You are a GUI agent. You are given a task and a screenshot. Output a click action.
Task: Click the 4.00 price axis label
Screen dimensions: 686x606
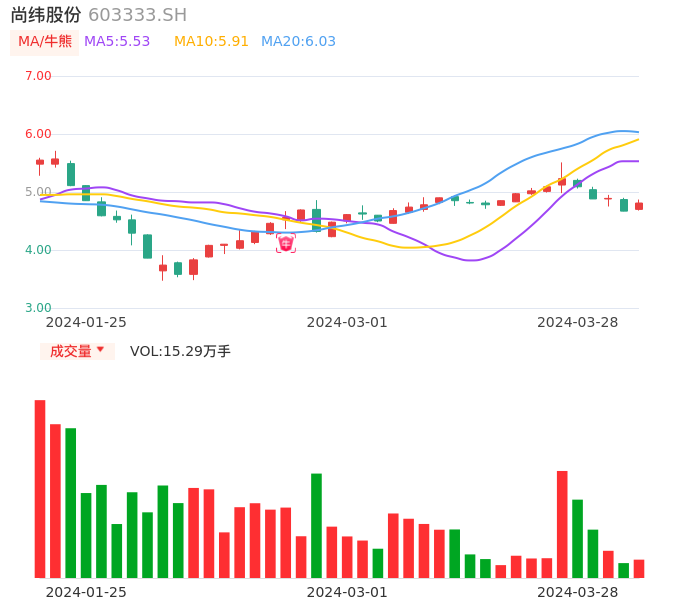tap(38, 250)
